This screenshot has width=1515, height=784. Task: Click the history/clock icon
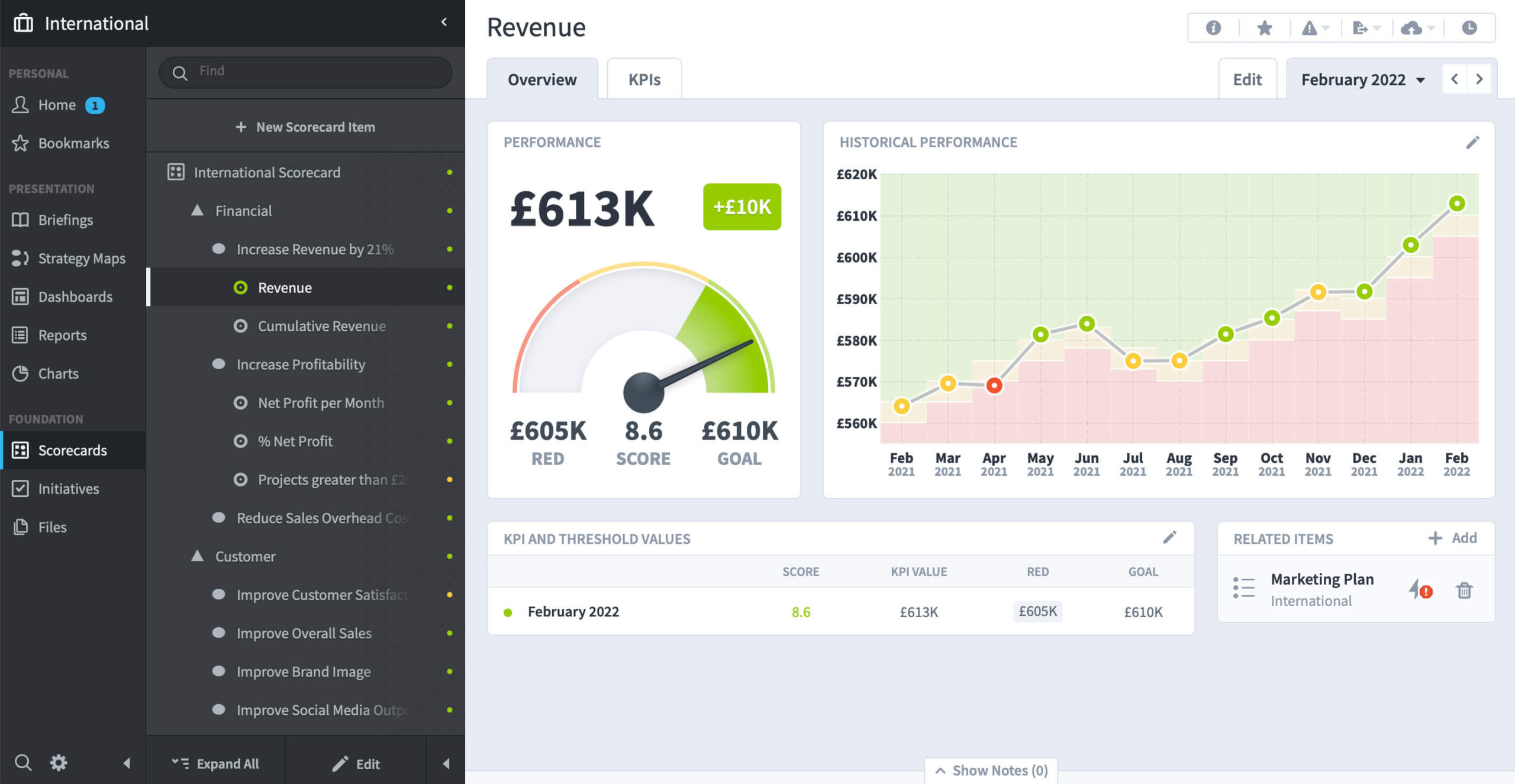click(x=1470, y=27)
